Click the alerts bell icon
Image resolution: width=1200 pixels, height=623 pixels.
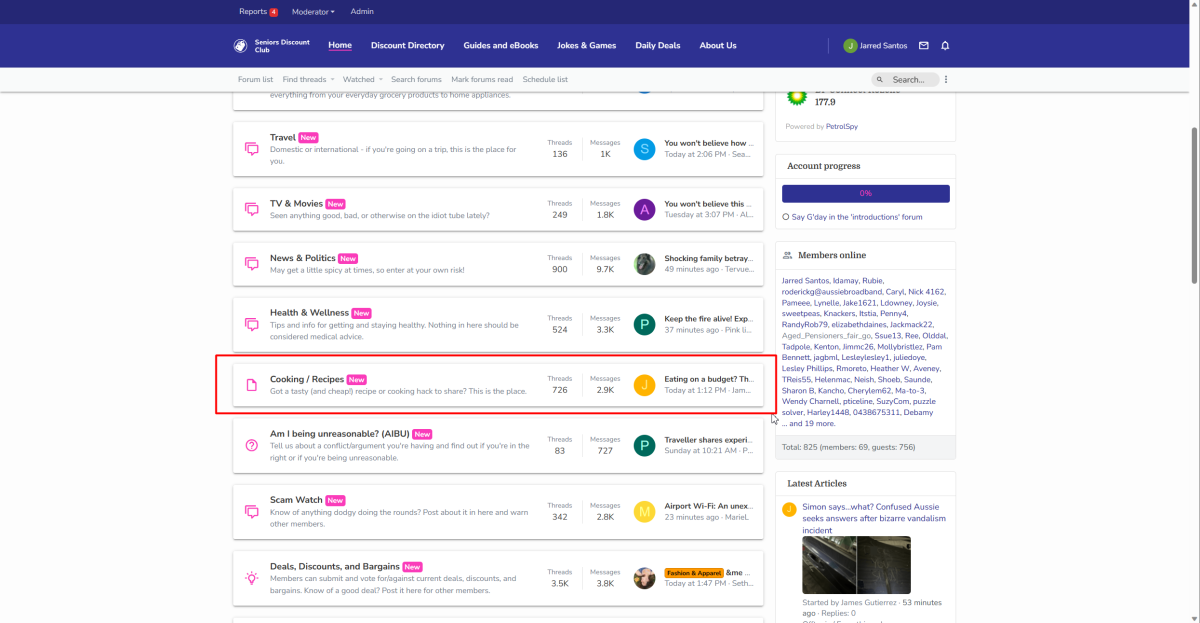click(945, 46)
